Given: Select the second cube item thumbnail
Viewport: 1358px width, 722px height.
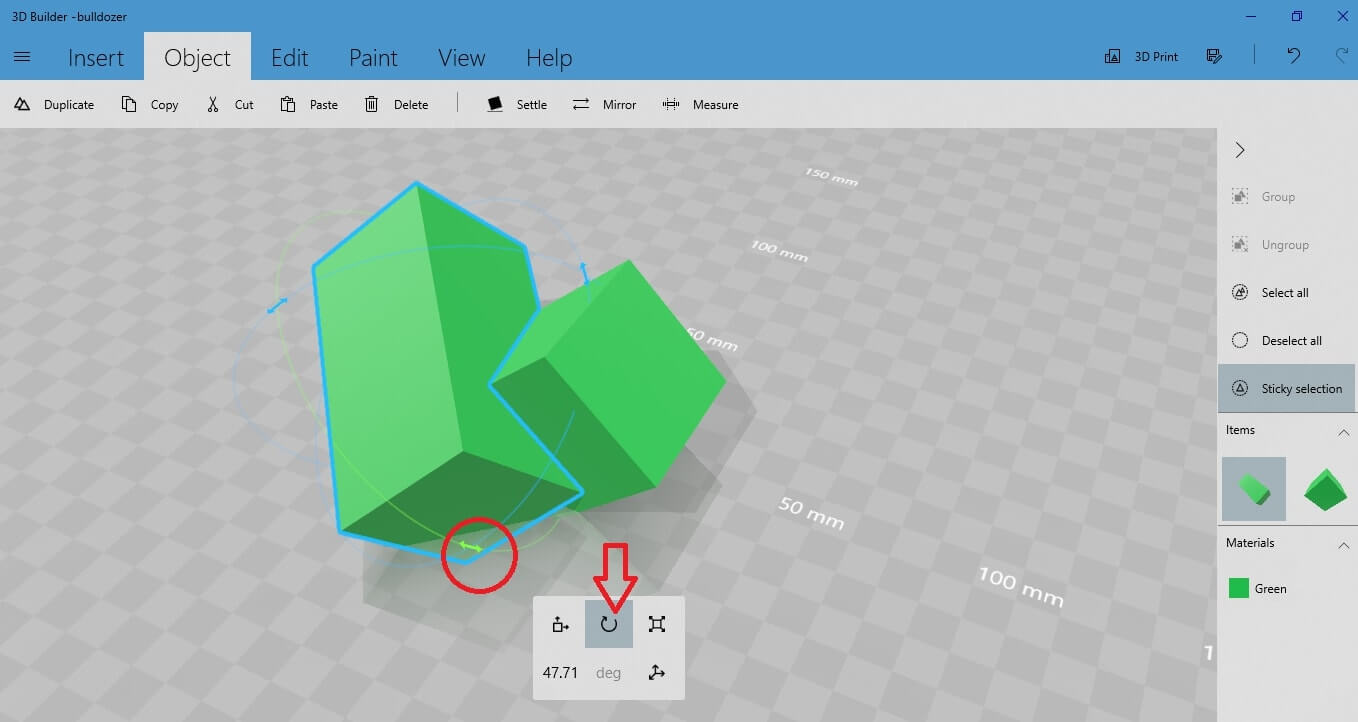Looking at the screenshot, I should 1326,489.
